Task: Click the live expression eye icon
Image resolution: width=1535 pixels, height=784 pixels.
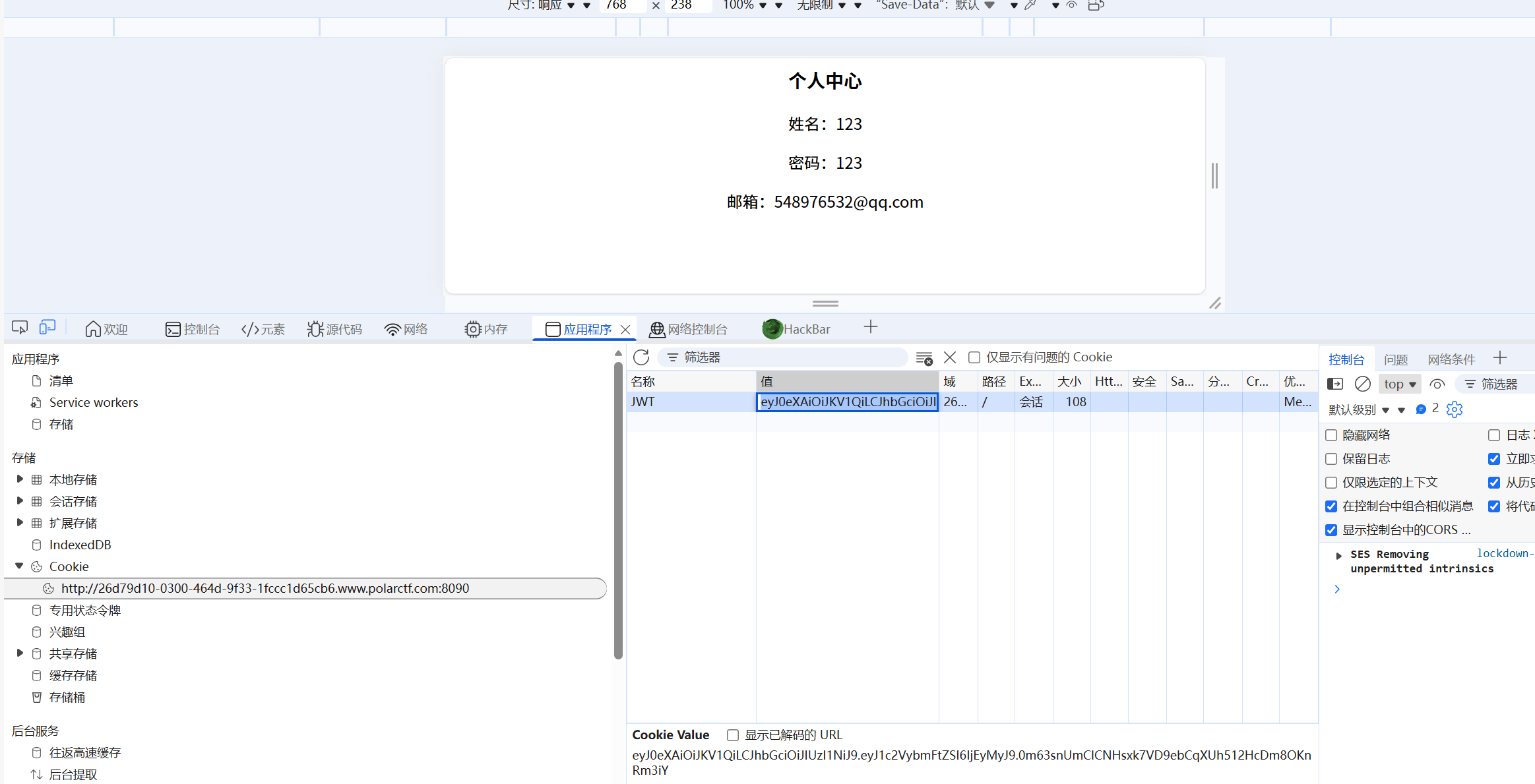Action: (1437, 384)
